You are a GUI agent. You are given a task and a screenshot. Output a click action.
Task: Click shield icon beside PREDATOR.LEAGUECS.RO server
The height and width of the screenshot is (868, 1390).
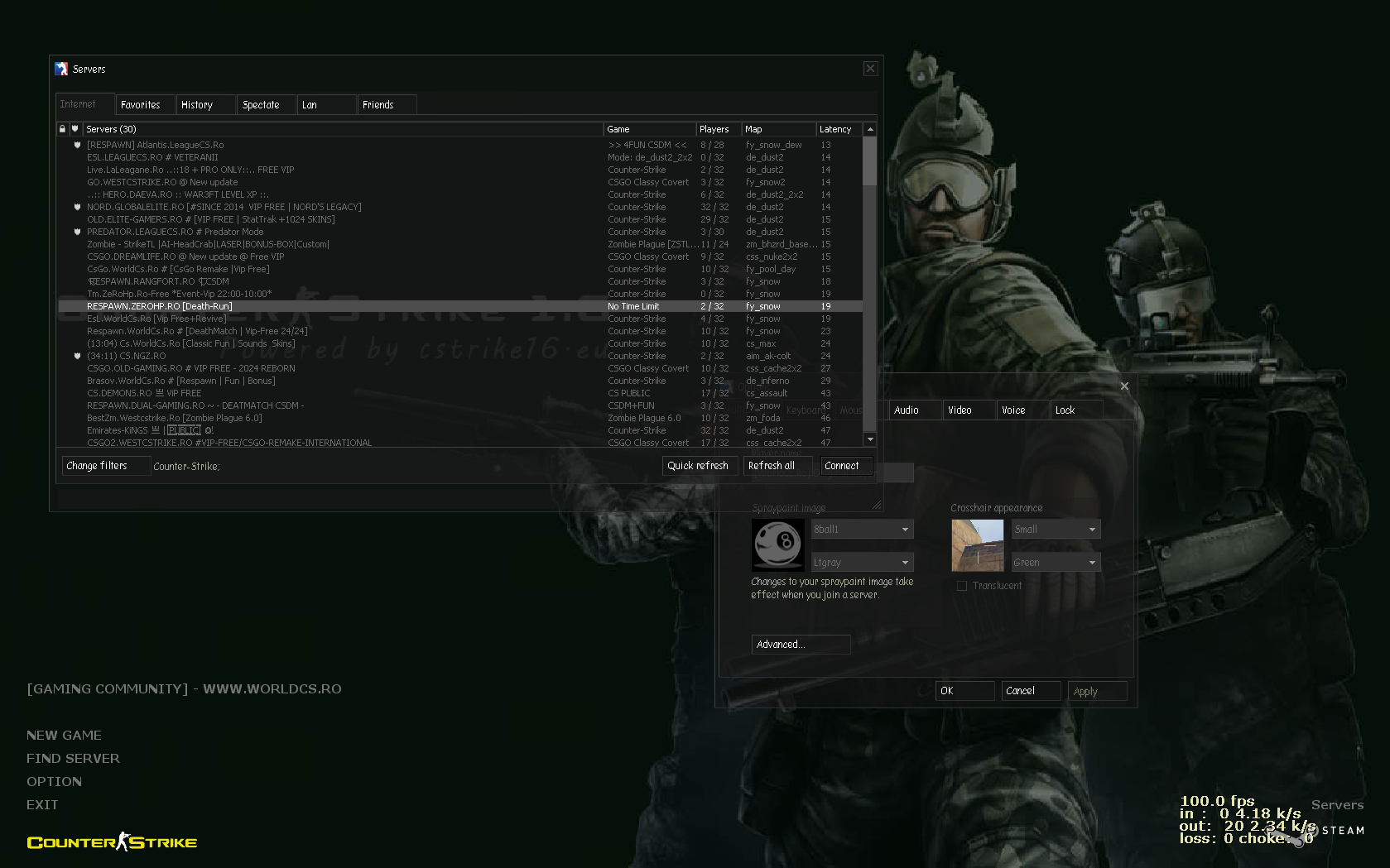pos(78,232)
